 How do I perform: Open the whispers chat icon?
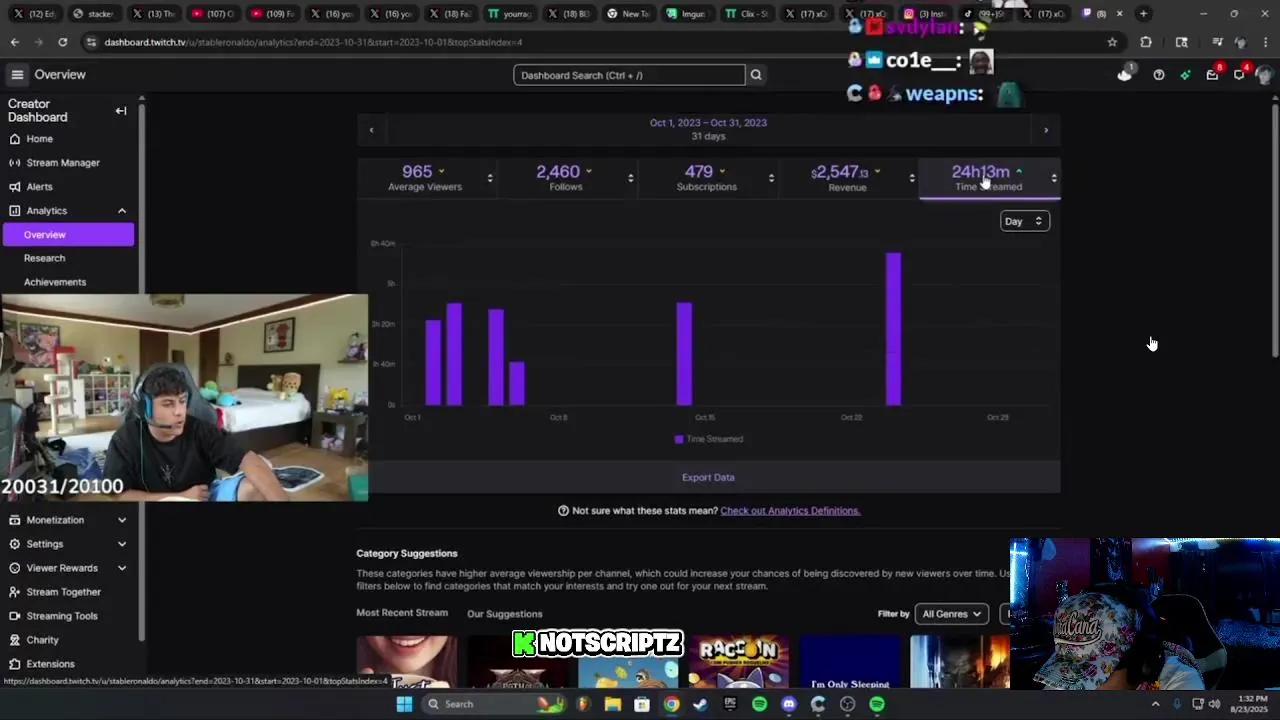[1239, 75]
